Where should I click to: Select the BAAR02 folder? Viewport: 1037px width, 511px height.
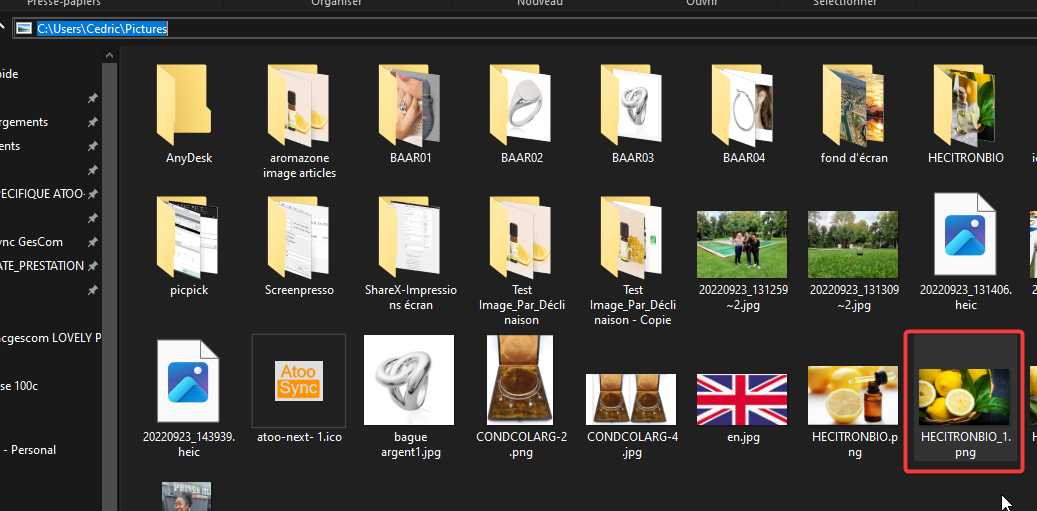(521, 114)
